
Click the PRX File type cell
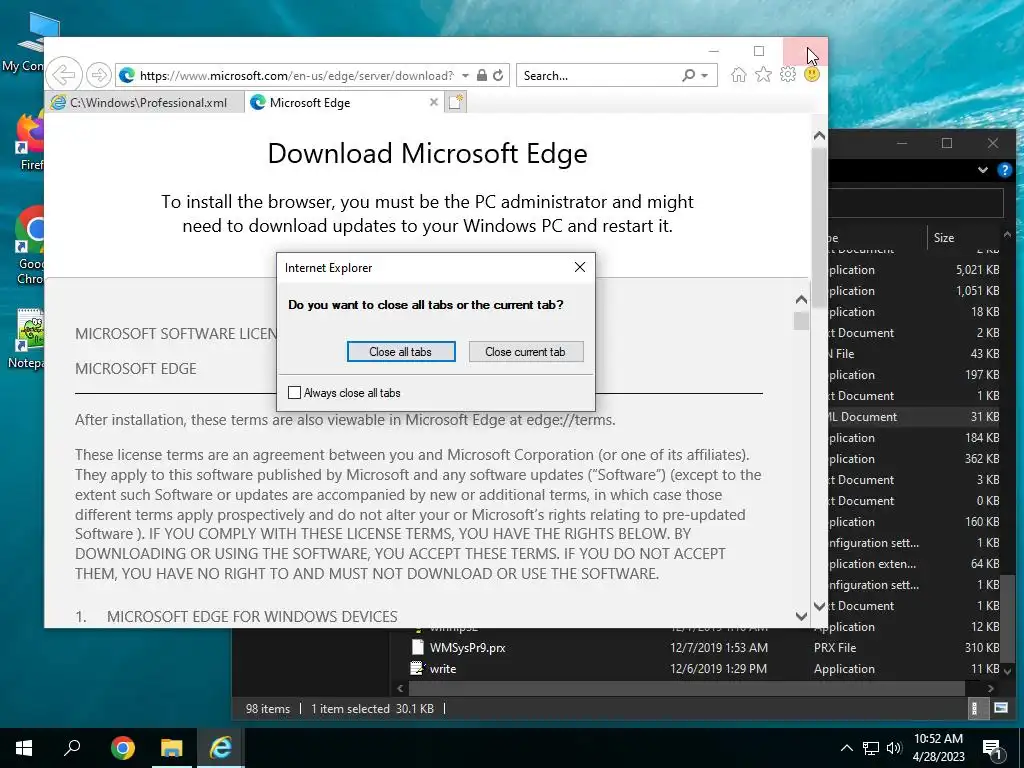tap(835, 648)
